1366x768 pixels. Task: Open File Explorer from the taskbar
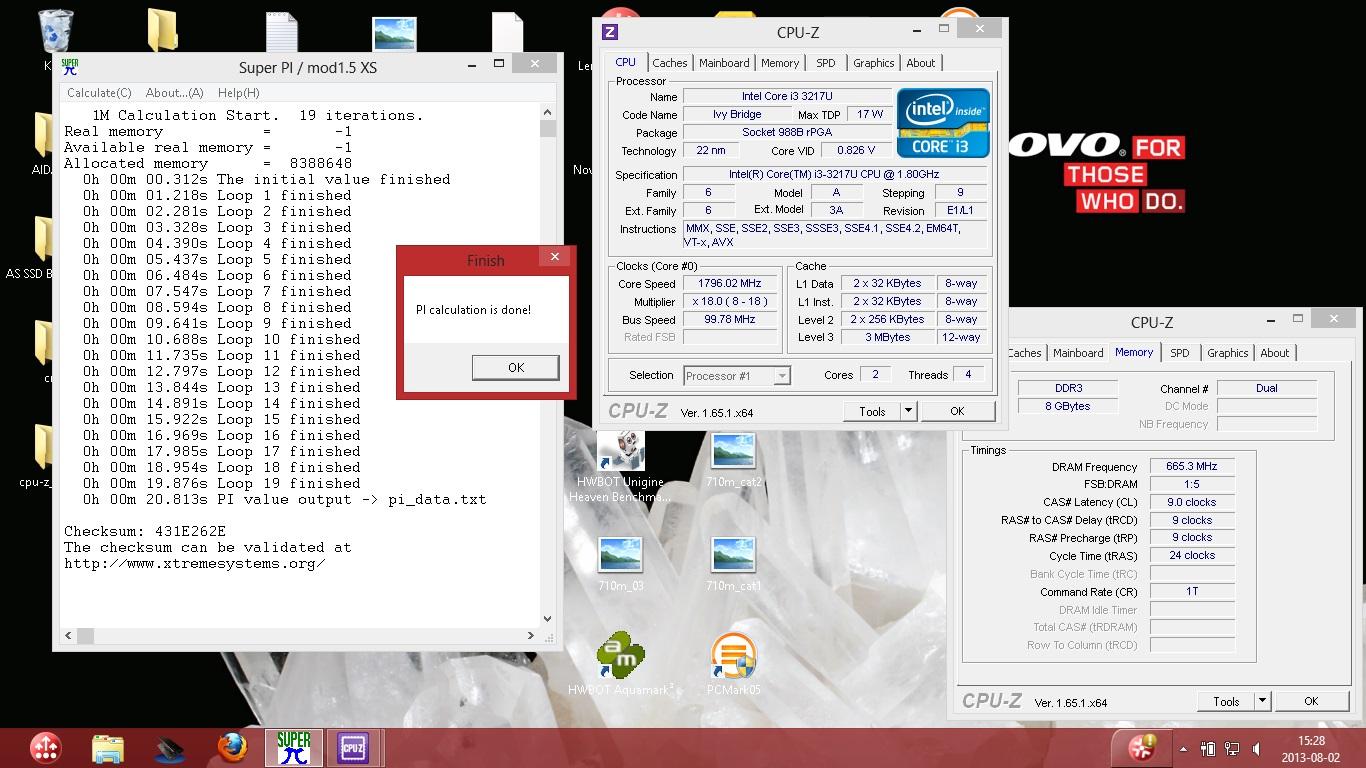(x=108, y=748)
